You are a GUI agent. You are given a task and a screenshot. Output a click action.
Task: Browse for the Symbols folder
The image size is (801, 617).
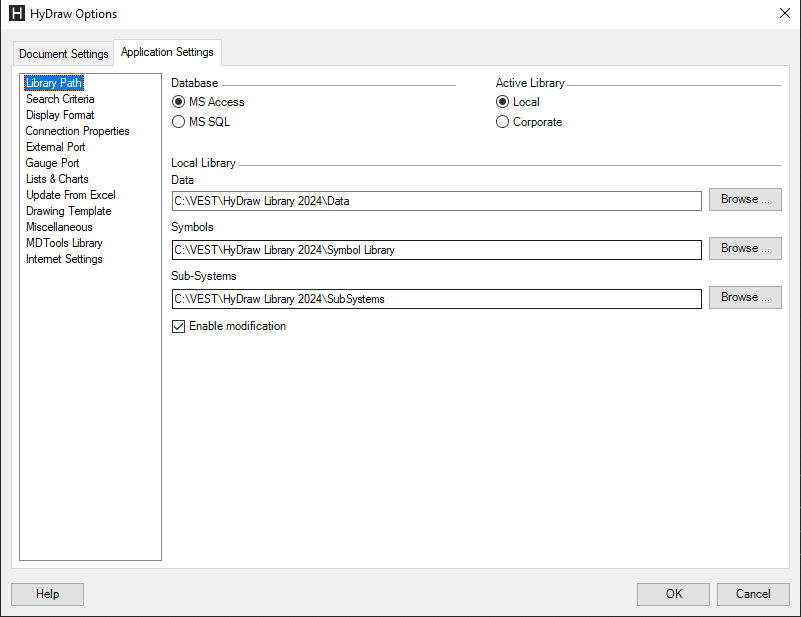coord(745,248)
